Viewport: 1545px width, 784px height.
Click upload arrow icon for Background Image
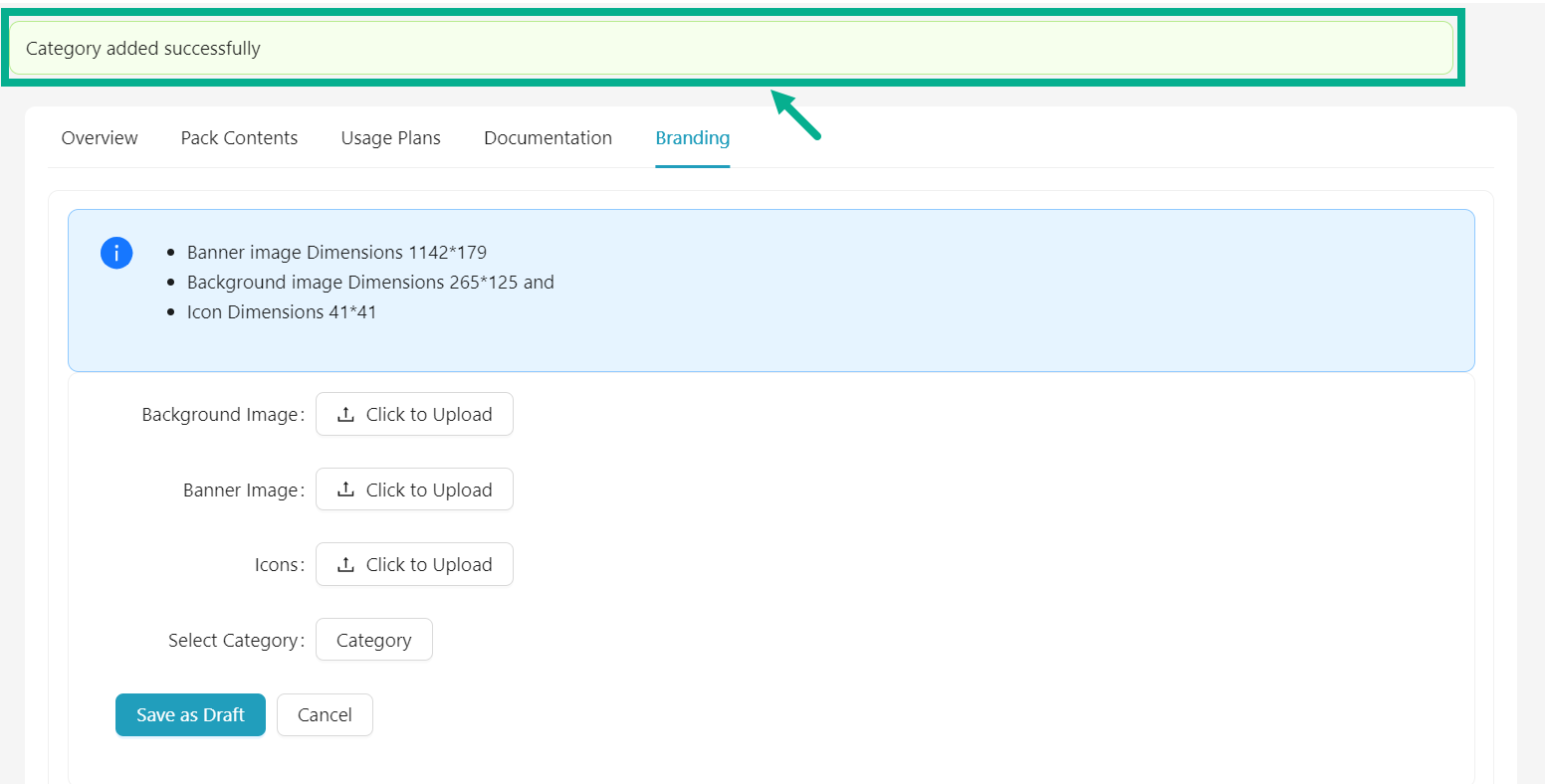pos(345,415)
